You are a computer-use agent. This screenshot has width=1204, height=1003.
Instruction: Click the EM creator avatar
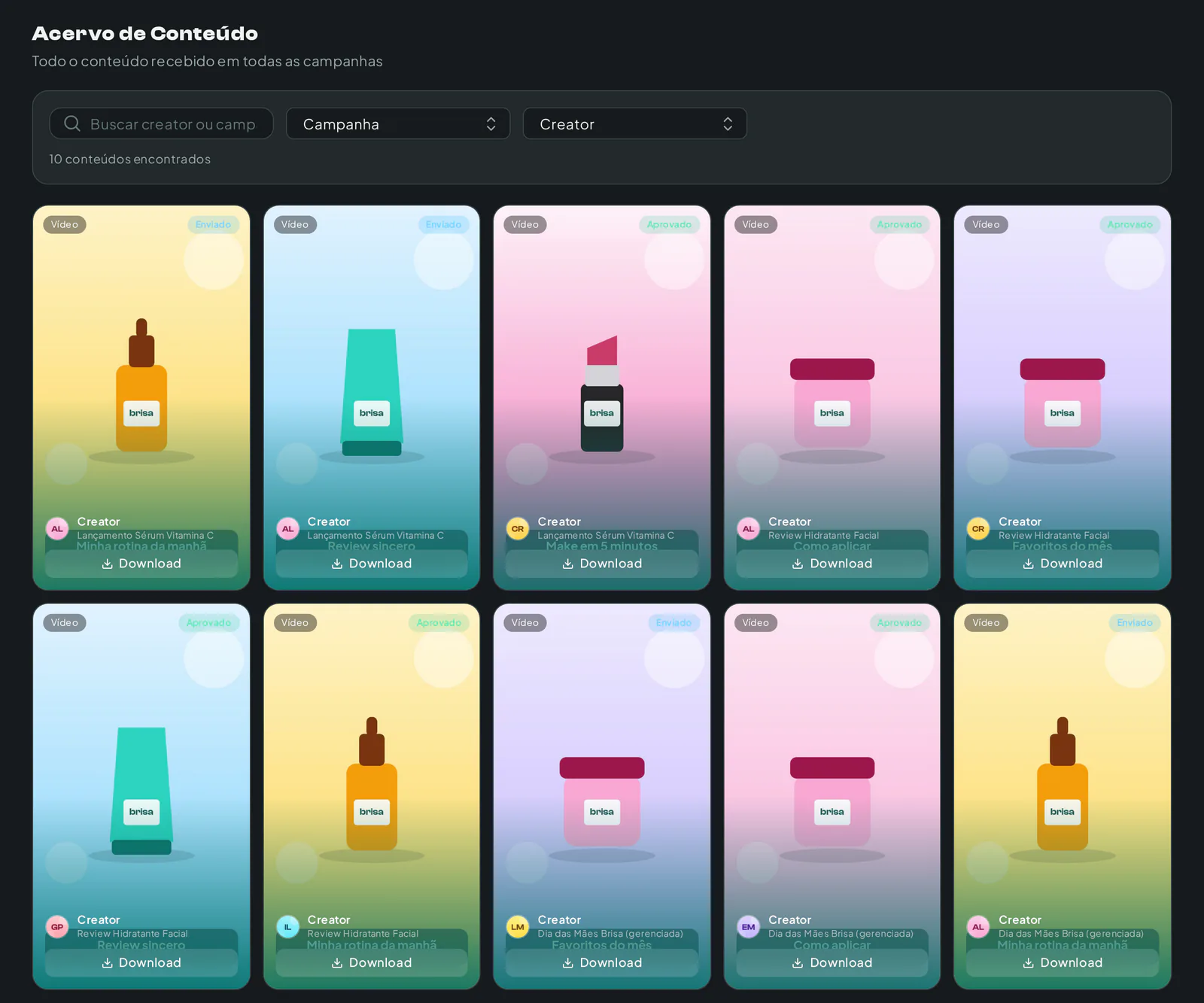tap(748, 927)
